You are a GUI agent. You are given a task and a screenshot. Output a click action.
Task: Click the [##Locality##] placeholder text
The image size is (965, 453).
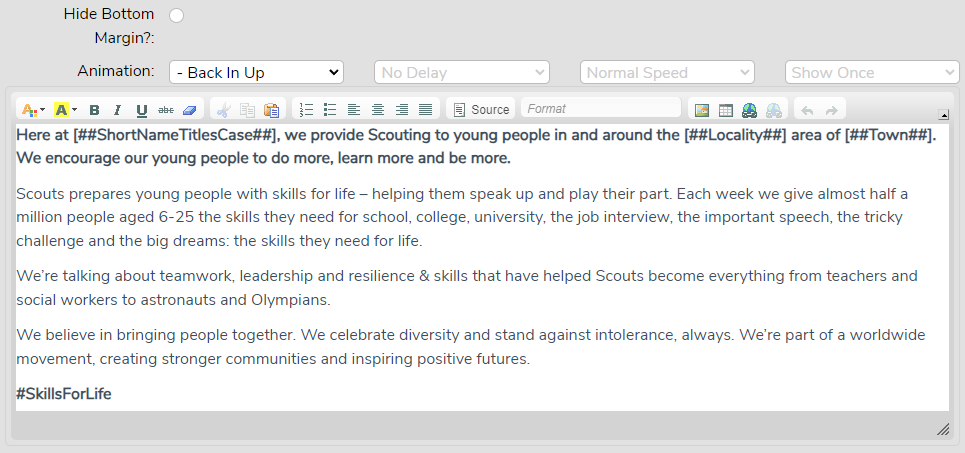pos(735,135)
